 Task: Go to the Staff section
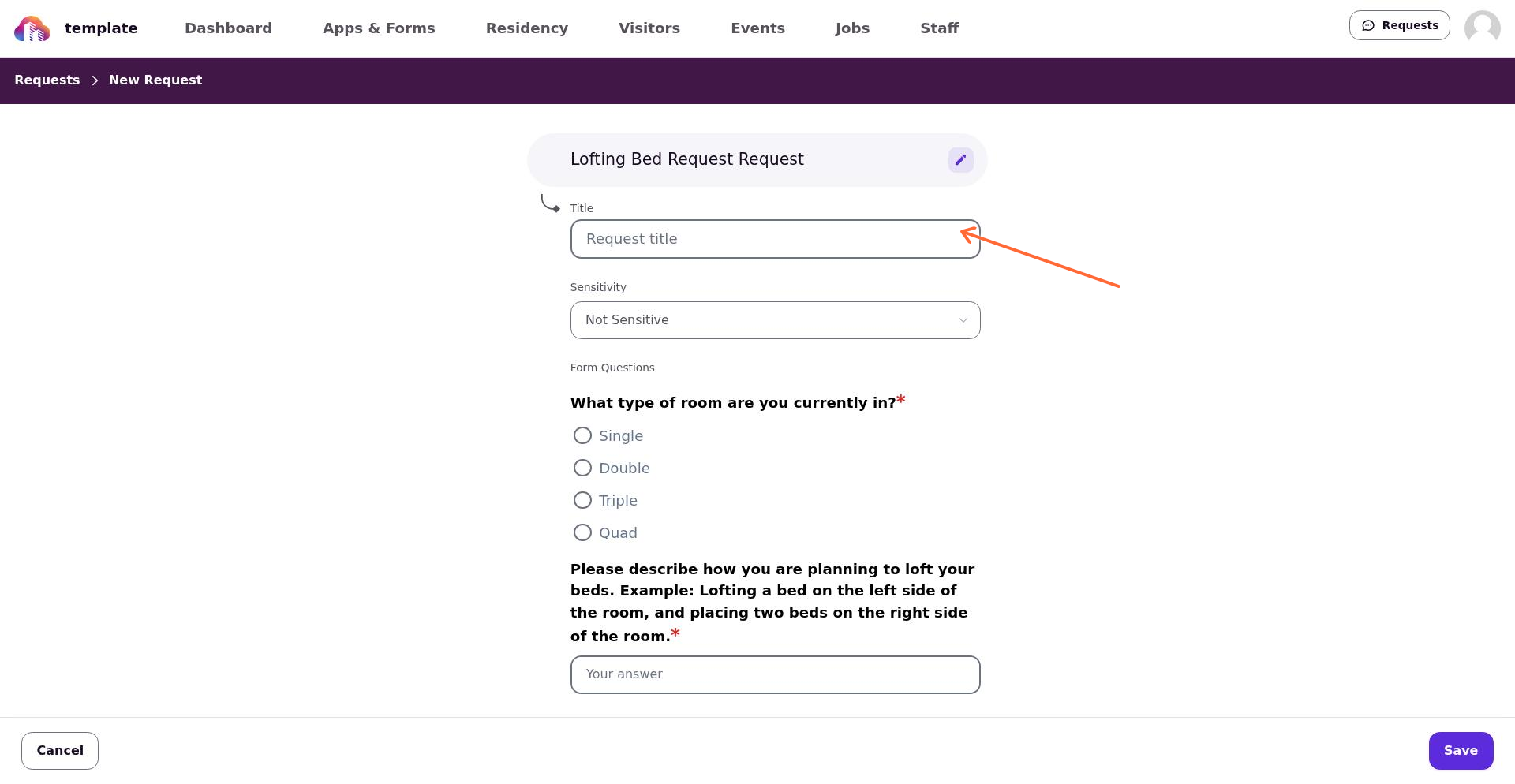pyautogui.click(x=939, y=28)
